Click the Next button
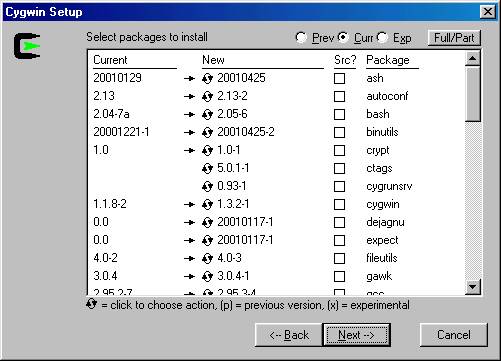This screenshot has height=361, width=501. click(356, 335)
